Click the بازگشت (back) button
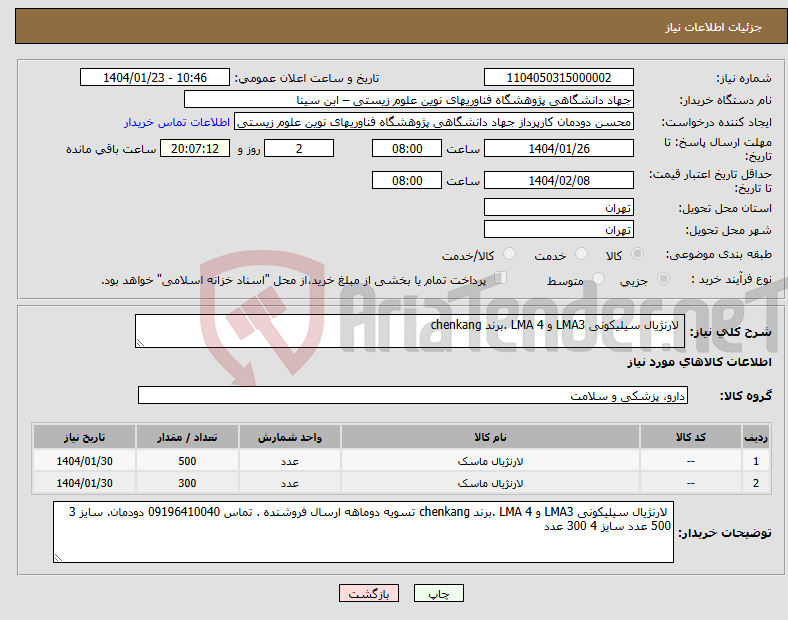The height and width of the screenshot is (620, 788). pyautogui.click(x=369, y=593)
